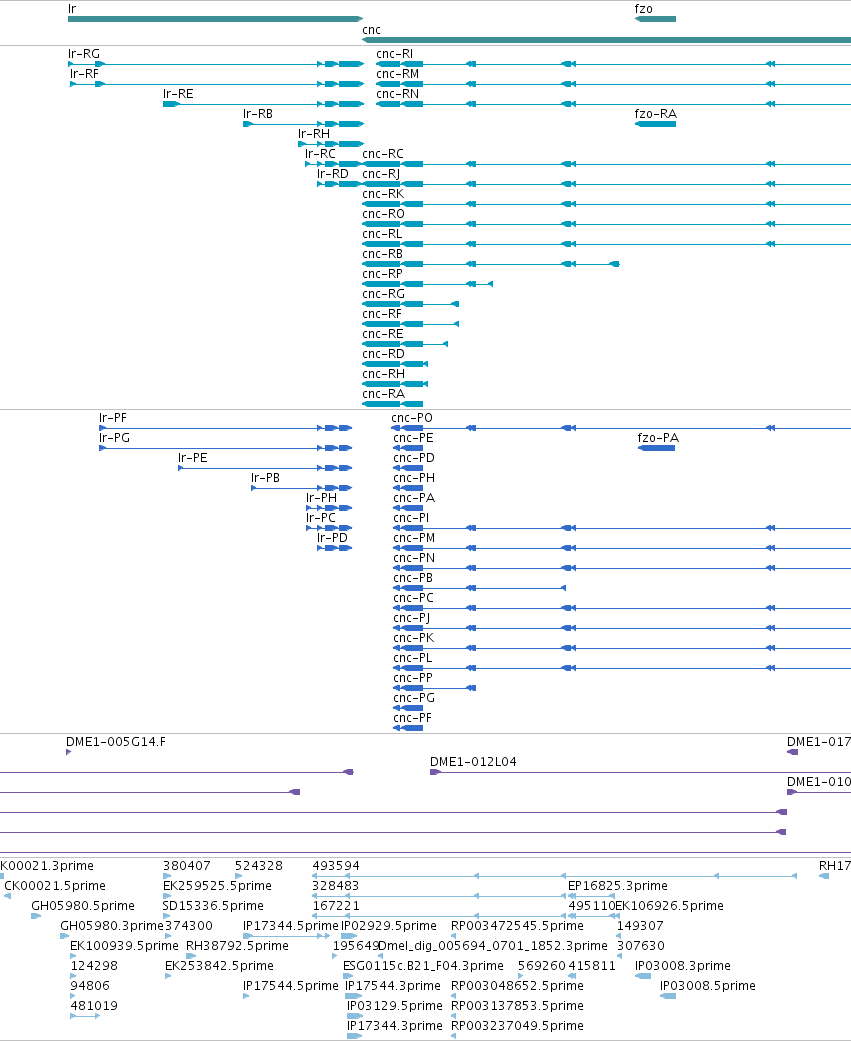Screen dimensions: 851x1041
Task: Select feature 524328
Action: [238, 876]
